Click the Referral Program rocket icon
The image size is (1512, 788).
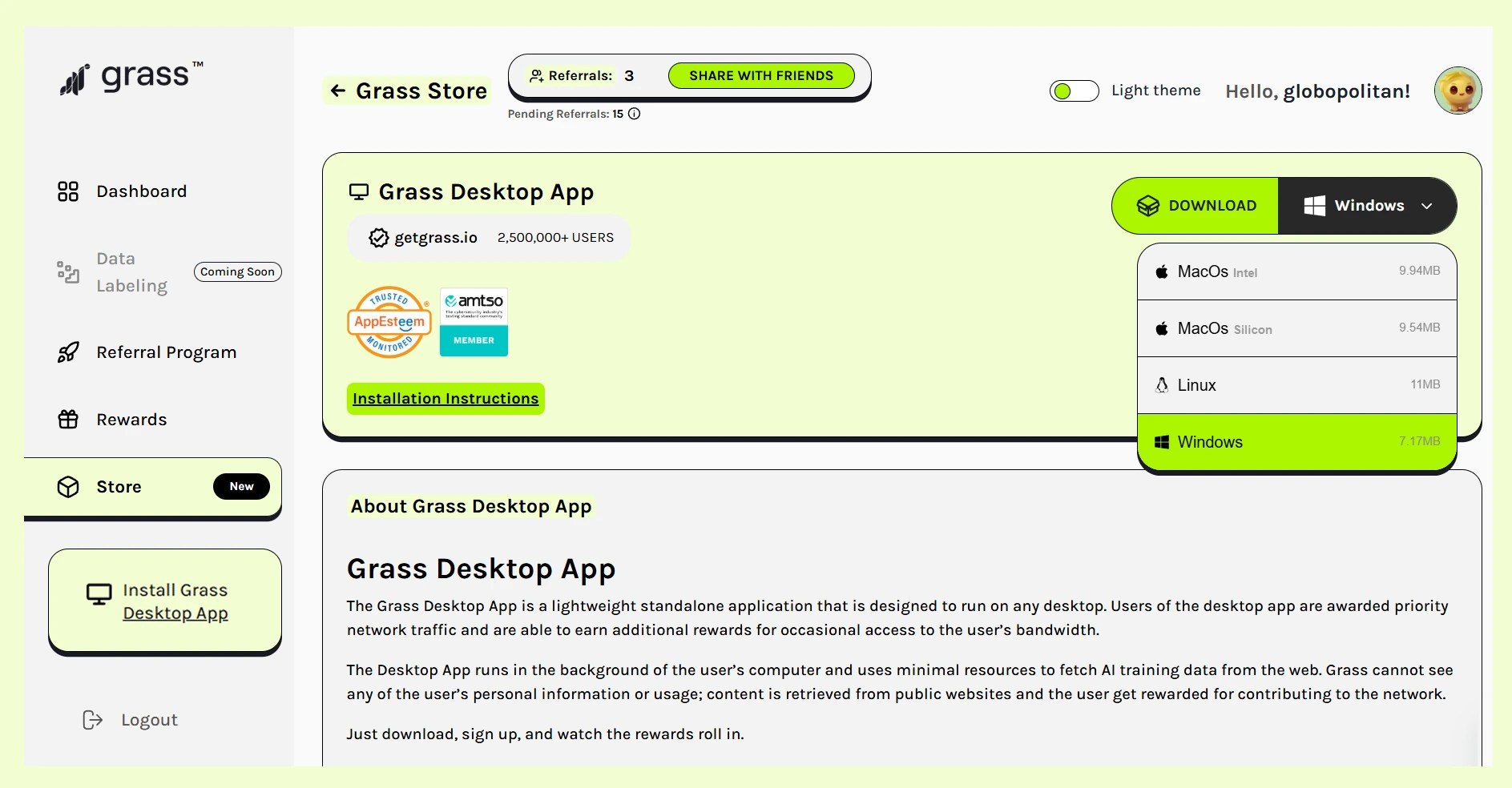[68, 352]
